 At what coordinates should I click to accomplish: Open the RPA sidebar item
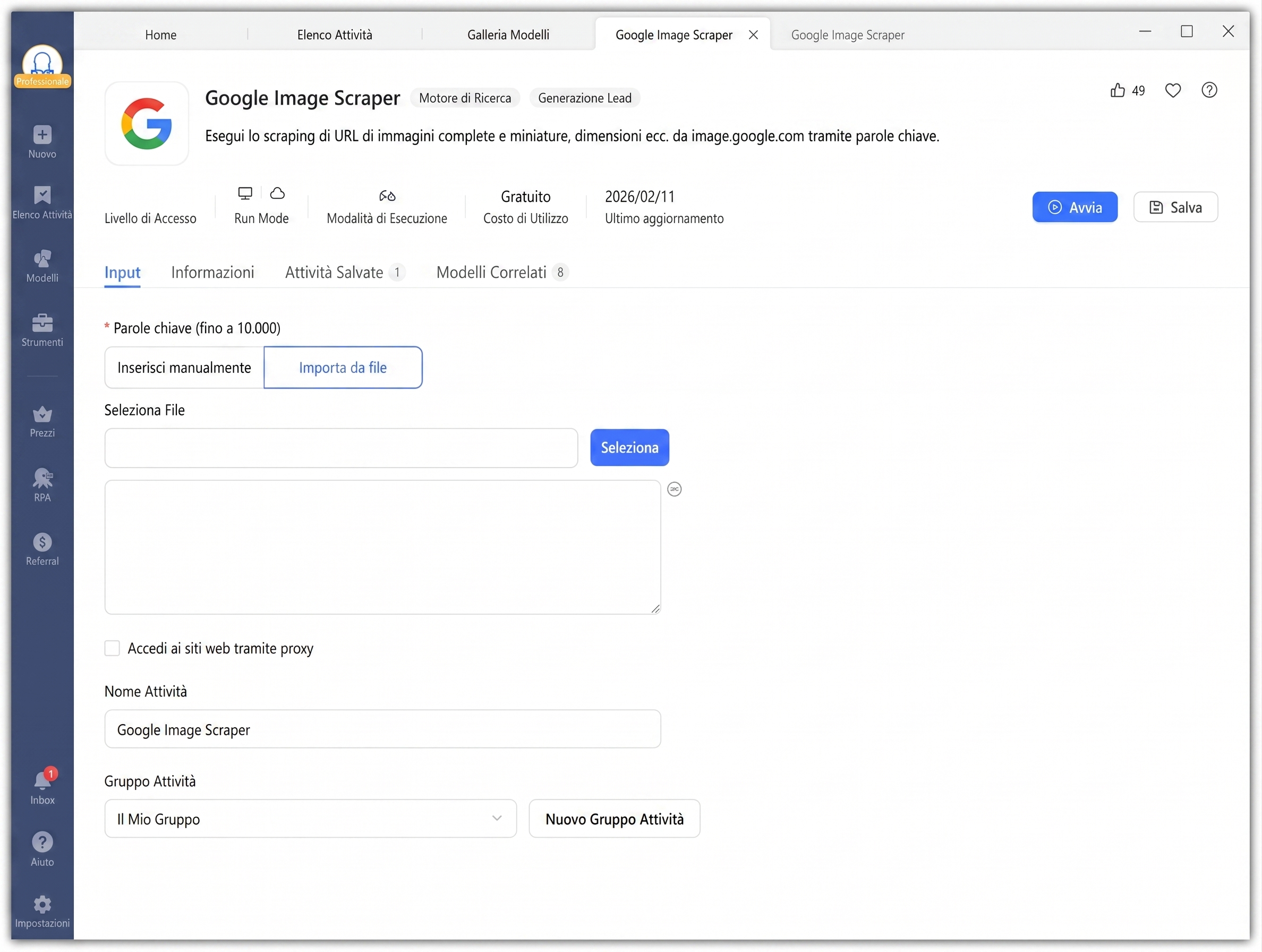(x=42, y=485)
